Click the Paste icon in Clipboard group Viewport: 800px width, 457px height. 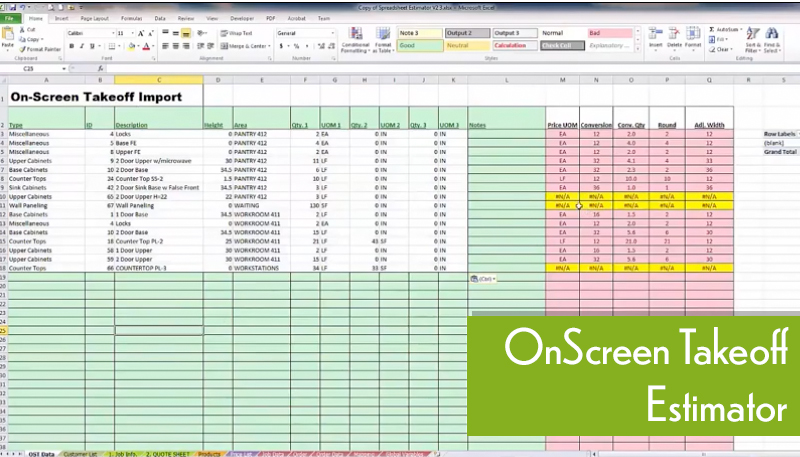coord(8,35)
